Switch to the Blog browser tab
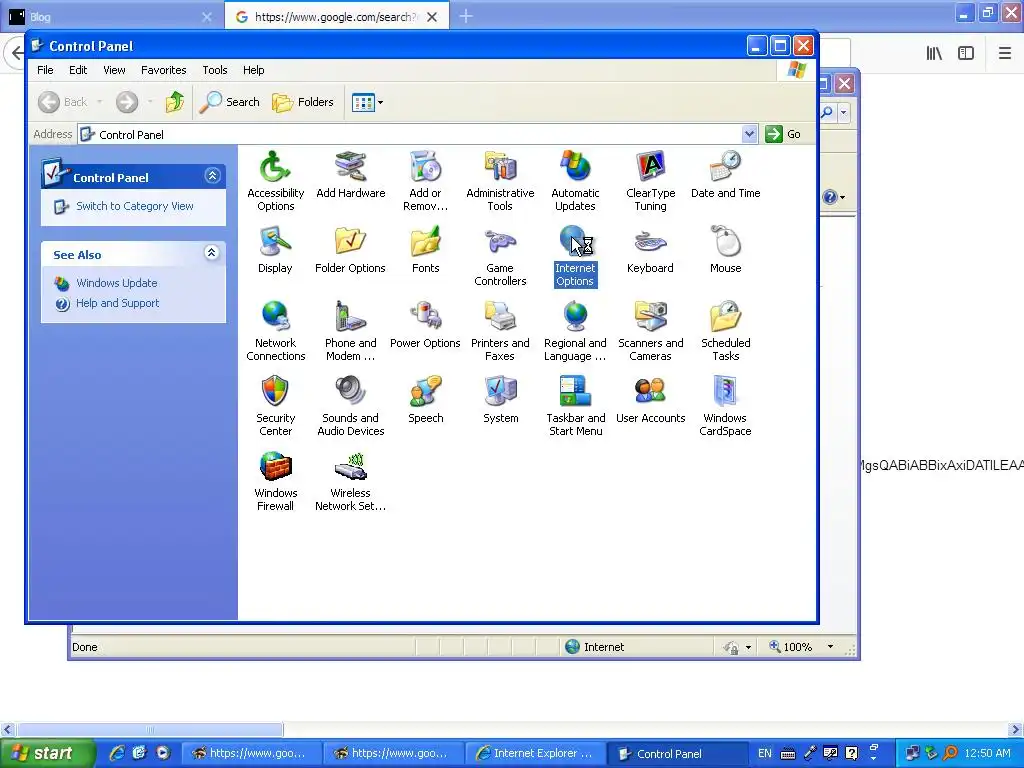 (x=111, y=16)
